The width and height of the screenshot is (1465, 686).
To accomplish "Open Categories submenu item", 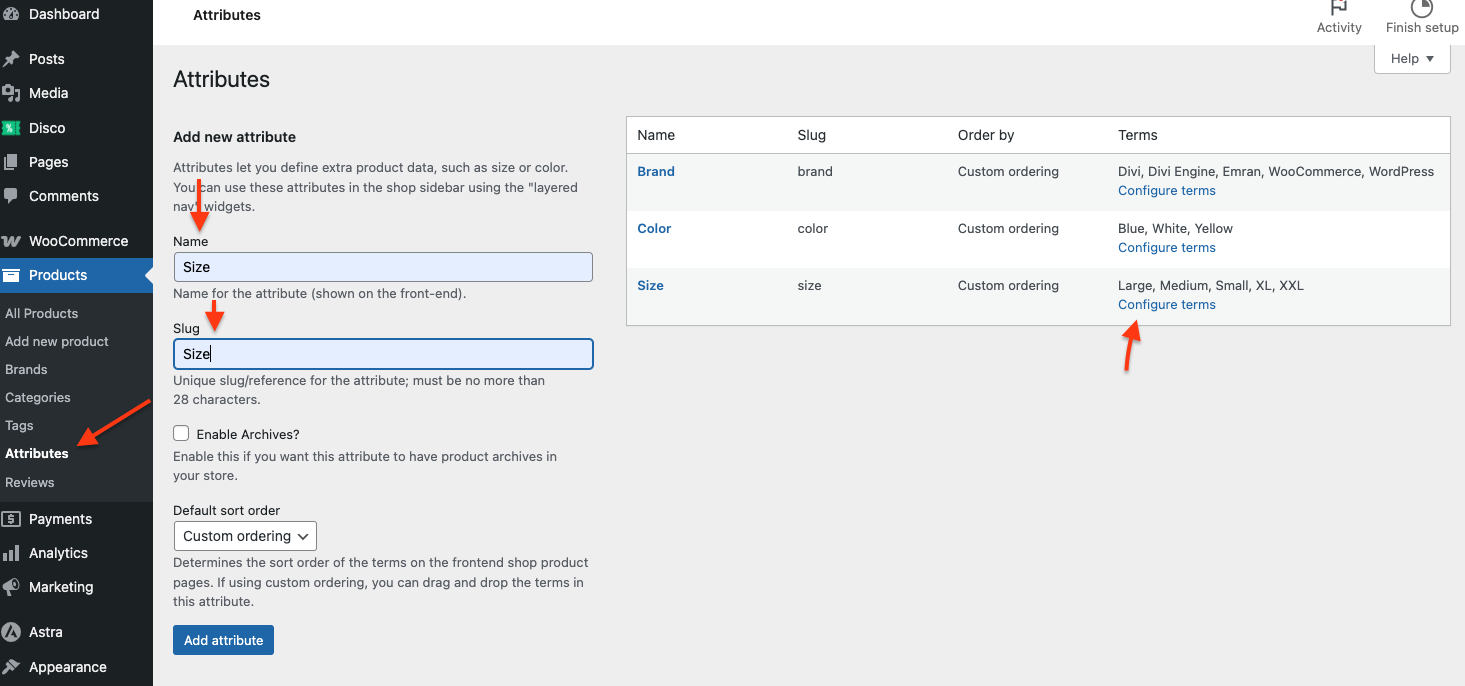I will click(38, 397).
